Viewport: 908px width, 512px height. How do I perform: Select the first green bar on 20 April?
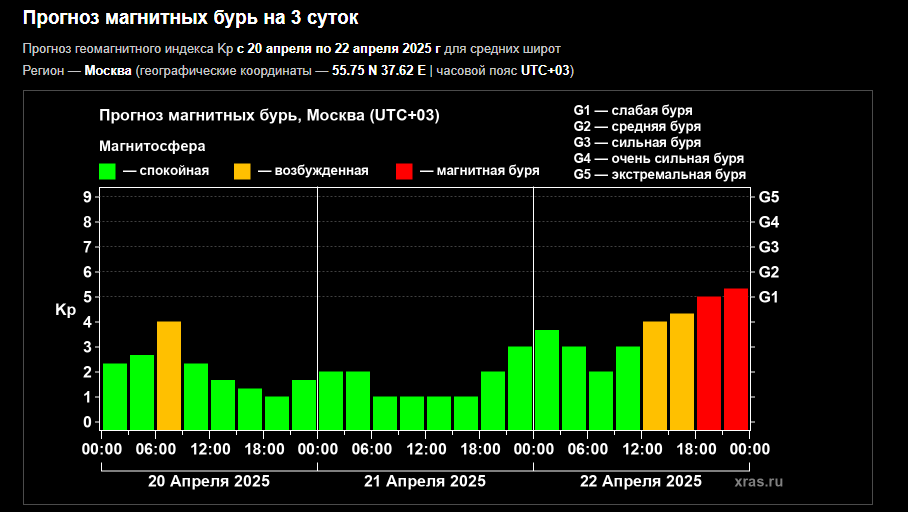click(x=115, y=396)
